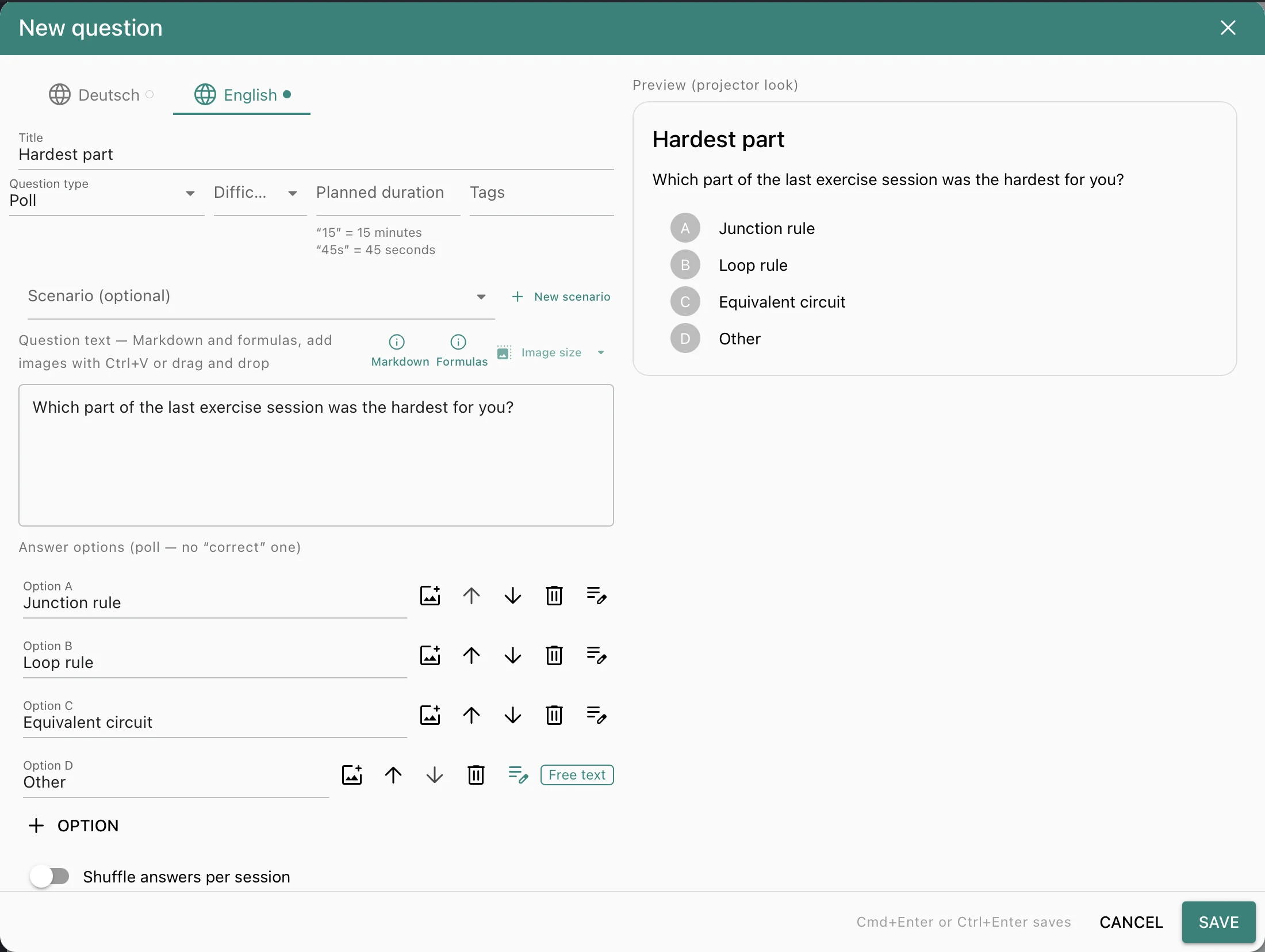Toggle free text for Option B

point(596,655)
